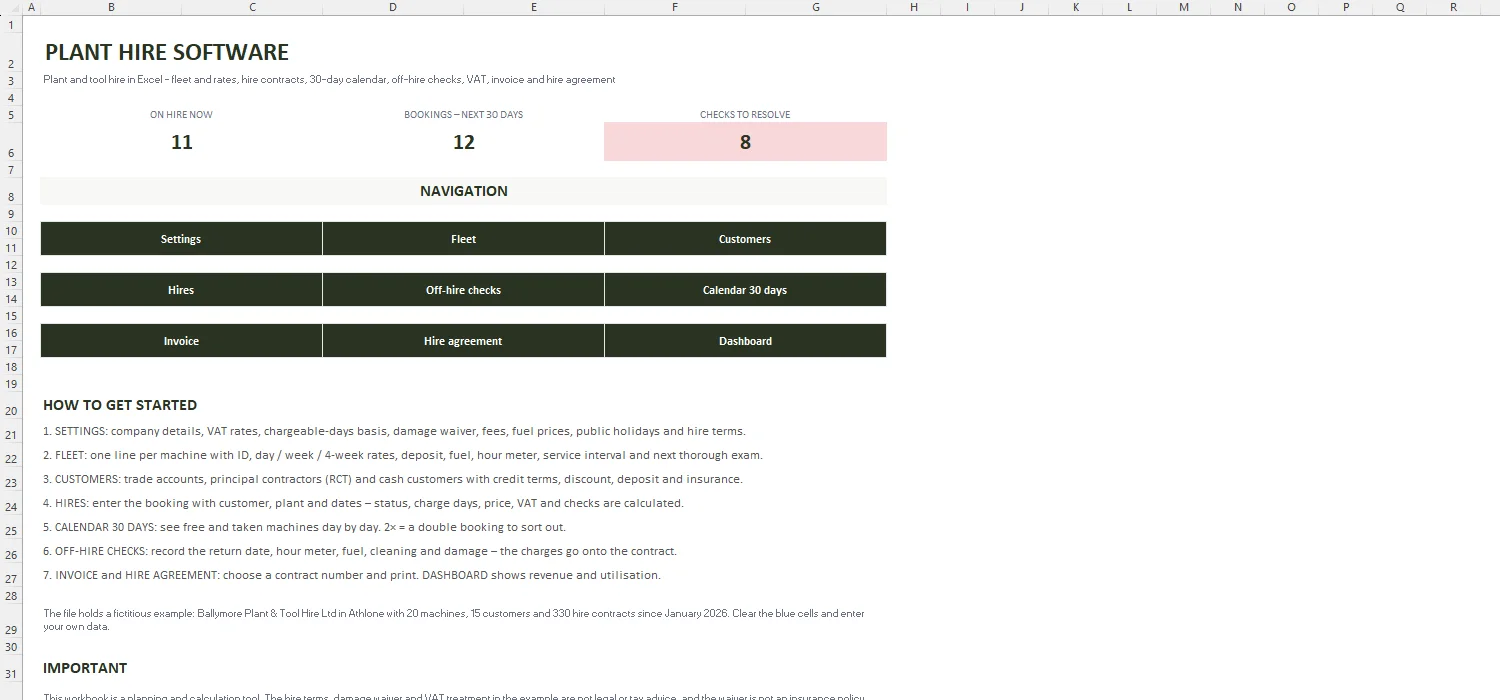
Task: Select step 2 FLEET instruction line
Action: pyautogui.click(x=403, y=455)
